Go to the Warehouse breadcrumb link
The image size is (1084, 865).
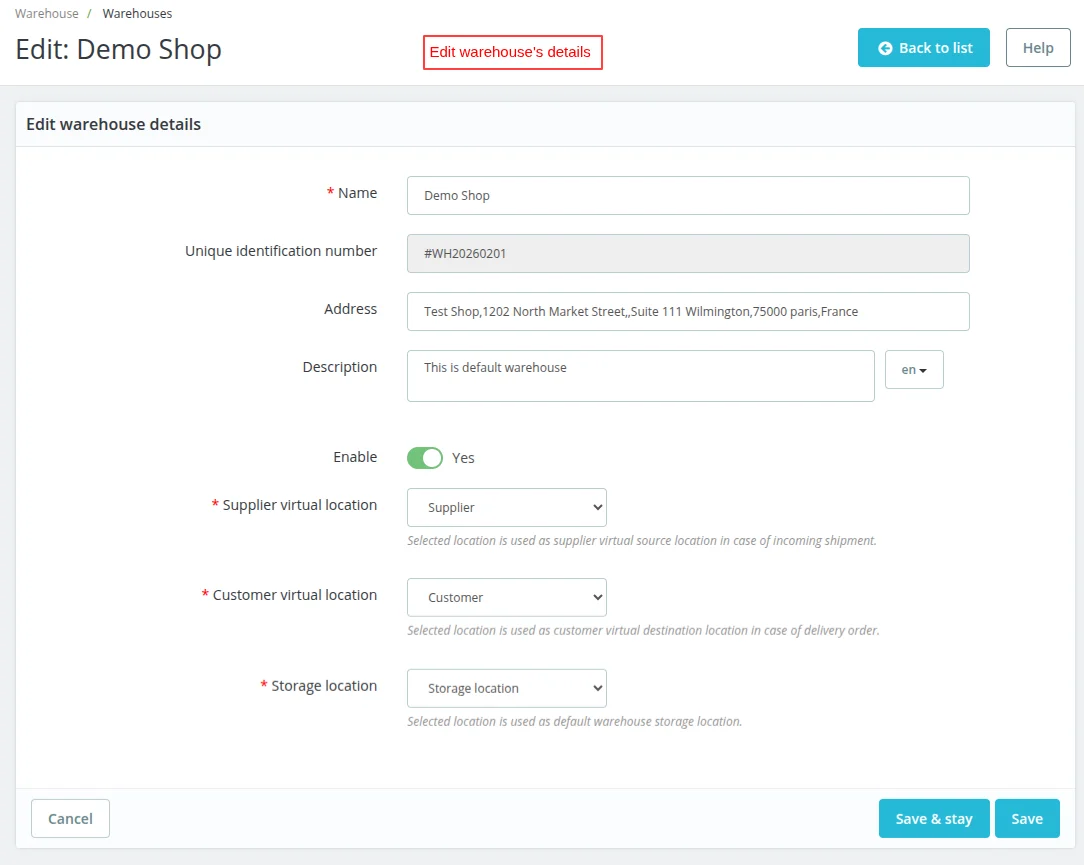[x=47, y=14]
